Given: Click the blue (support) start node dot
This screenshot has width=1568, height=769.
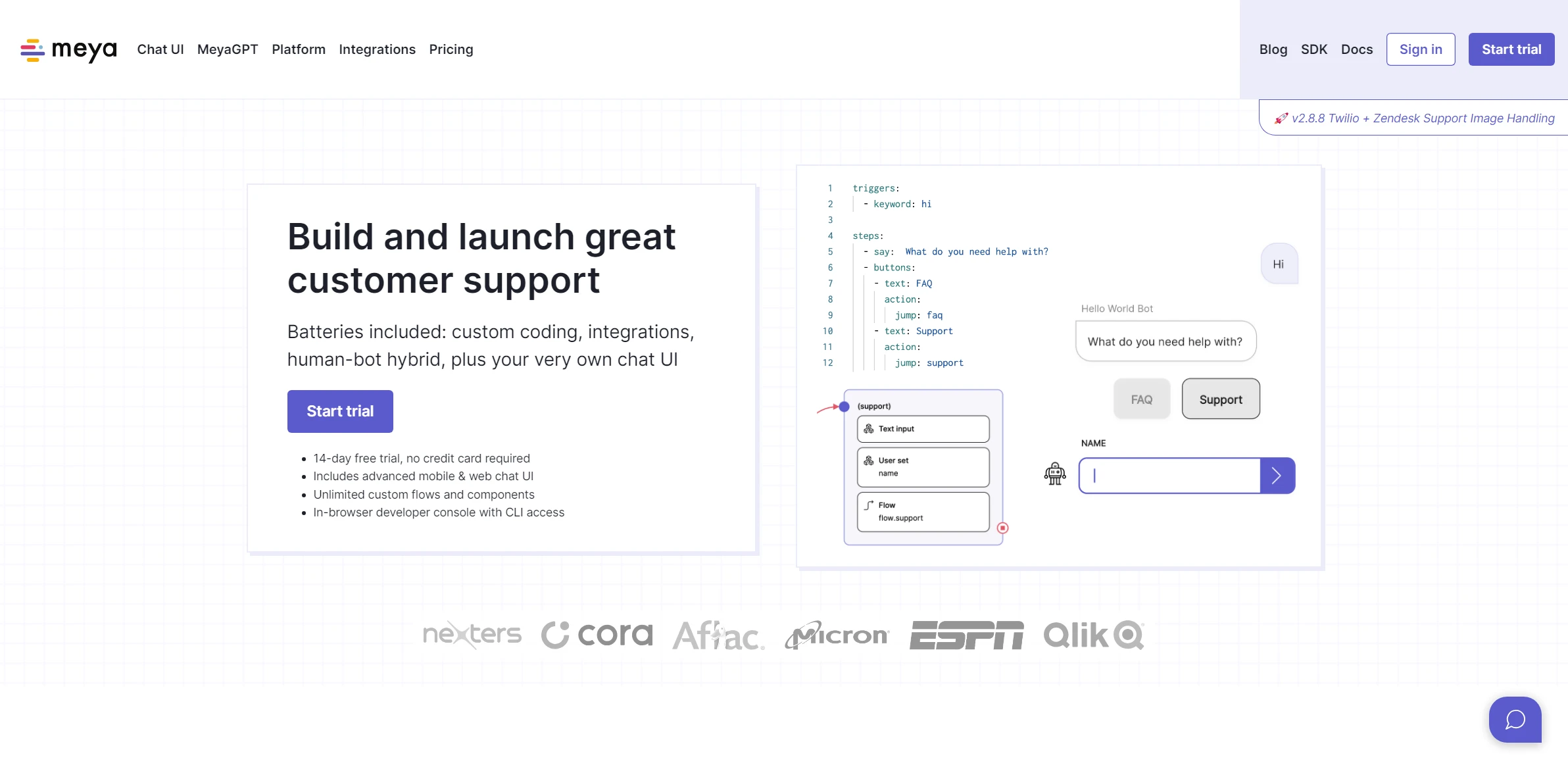Looking at the screenshot, I should point(845,407).
